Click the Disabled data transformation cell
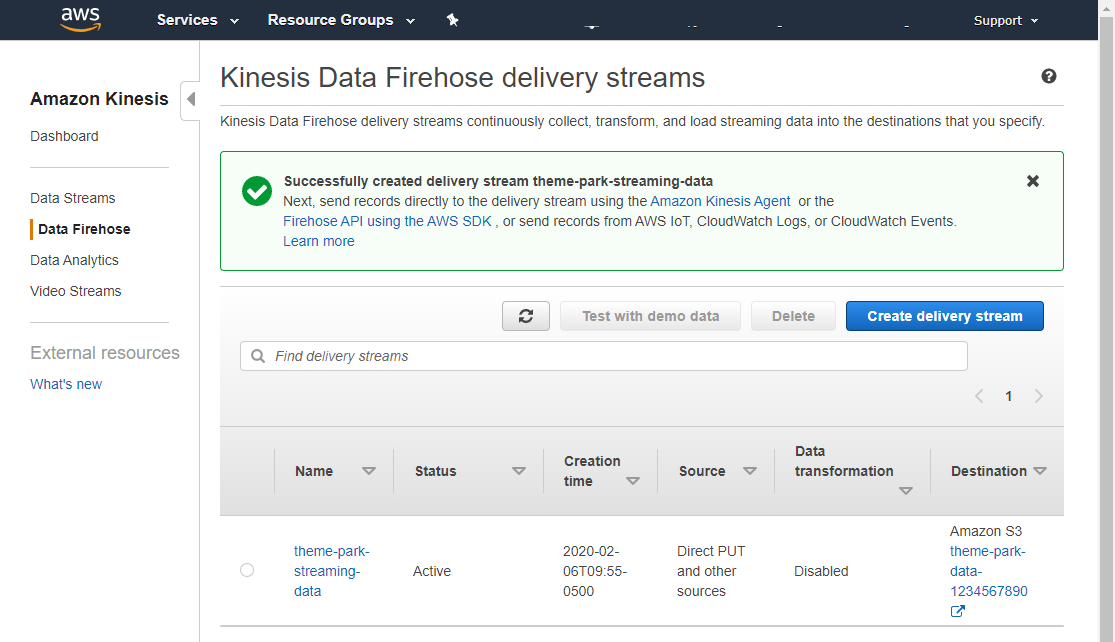 [x=821, y=571]
